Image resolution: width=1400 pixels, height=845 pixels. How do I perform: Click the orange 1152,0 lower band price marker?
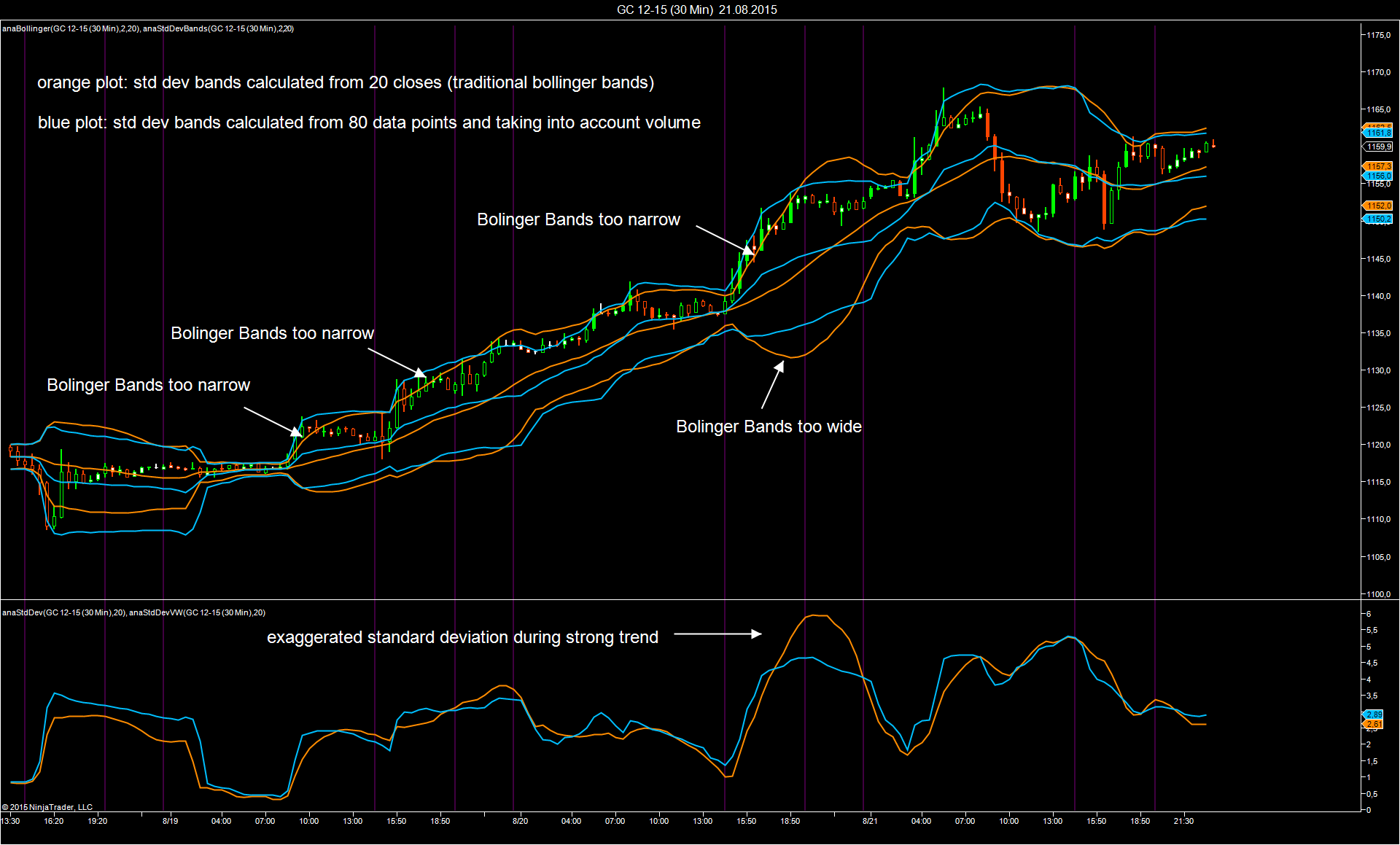pos(1377,206)
